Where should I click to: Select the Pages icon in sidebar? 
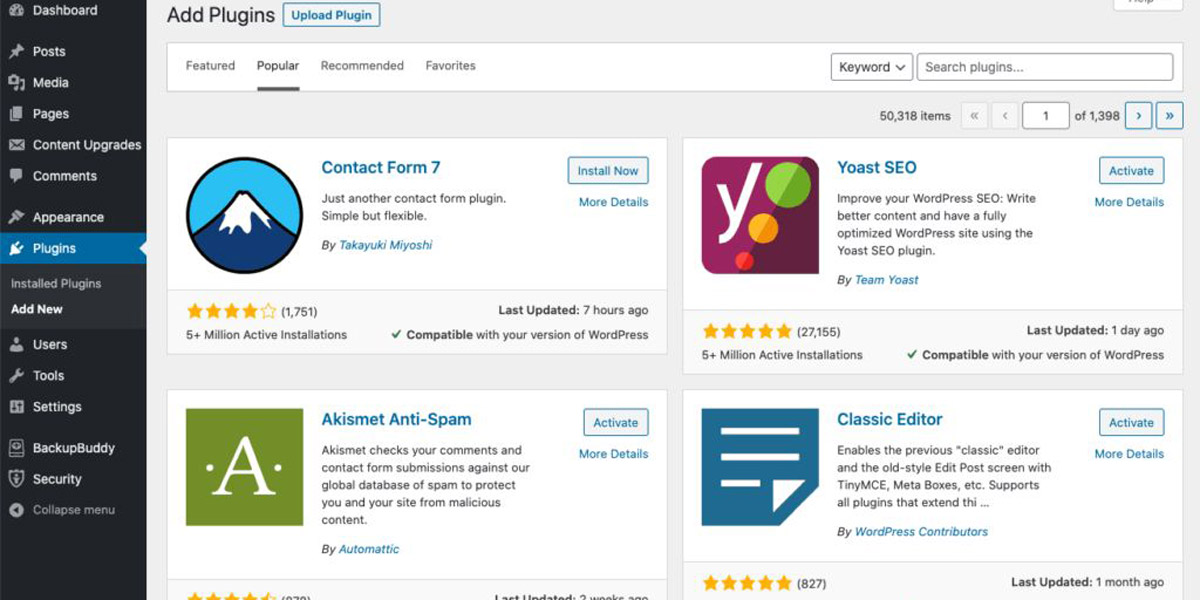pyautogui.click(x=16, y=113)
